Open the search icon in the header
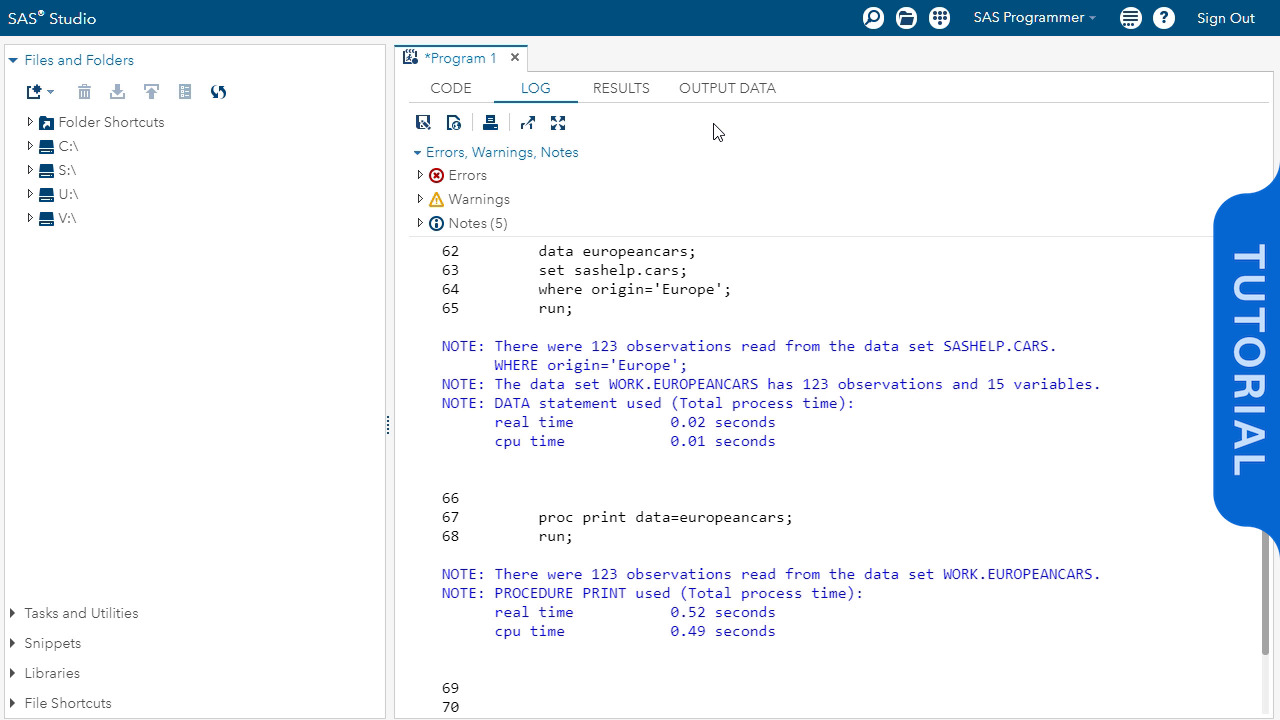The width and height of the screenshot is (1280, 720). (x=873, y=18)
